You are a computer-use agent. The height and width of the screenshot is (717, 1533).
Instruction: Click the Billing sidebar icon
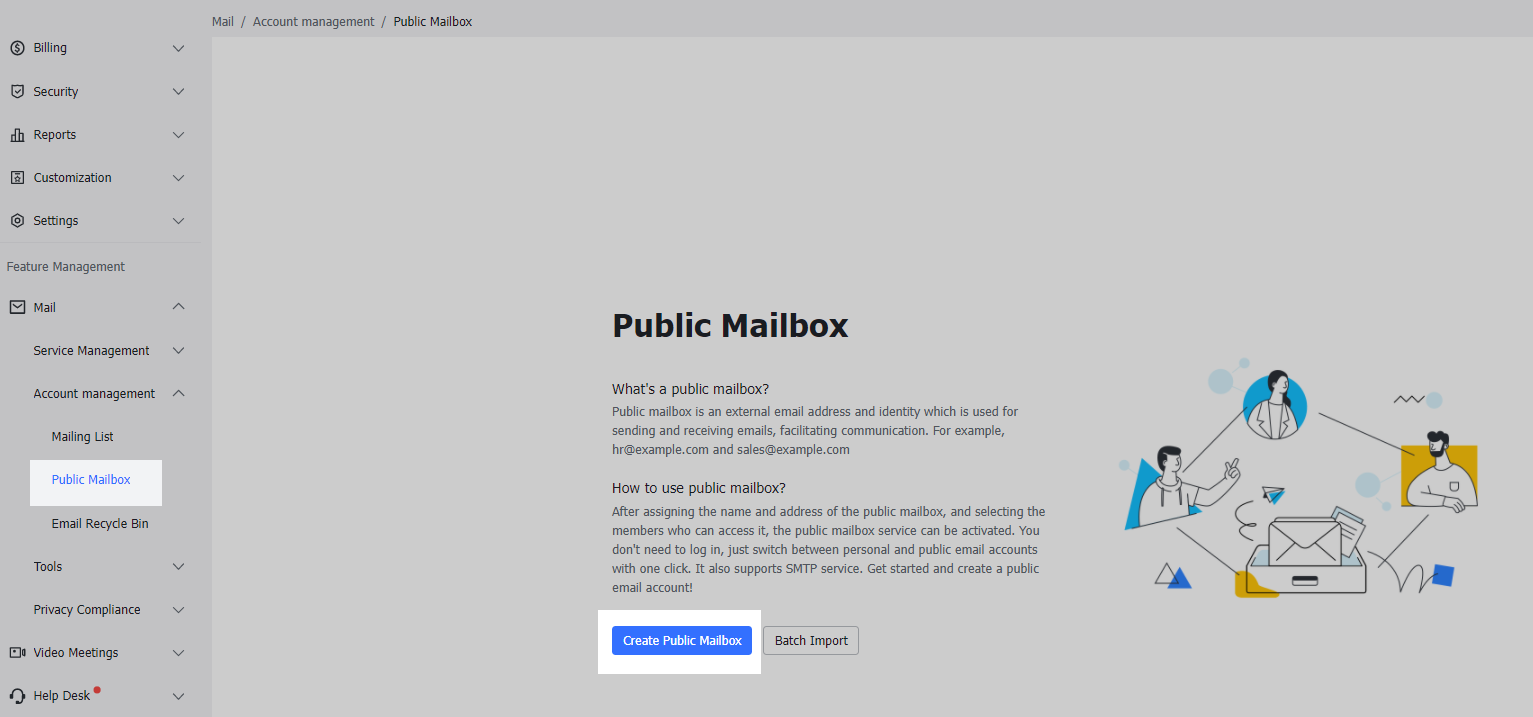click(17, 47)
